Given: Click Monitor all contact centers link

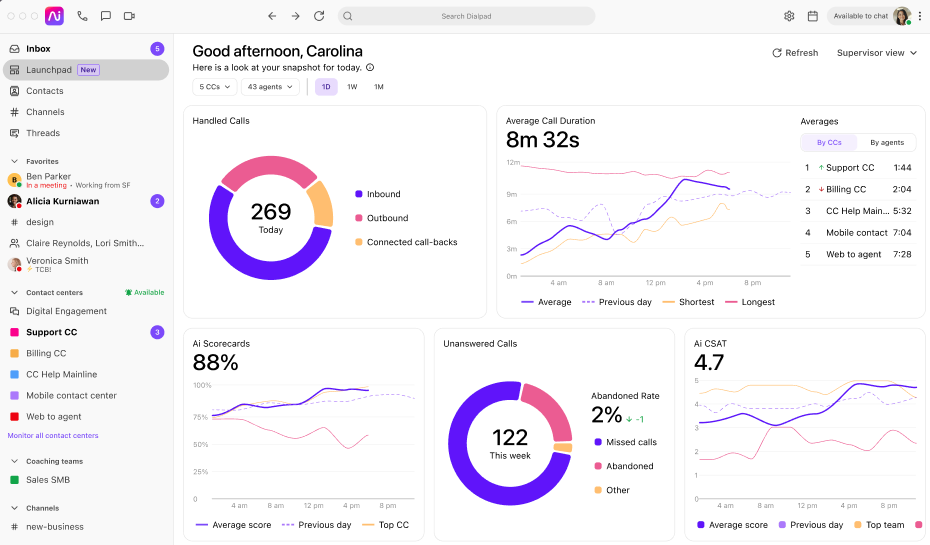Looking at the screenshot, I should click(53, 435).
